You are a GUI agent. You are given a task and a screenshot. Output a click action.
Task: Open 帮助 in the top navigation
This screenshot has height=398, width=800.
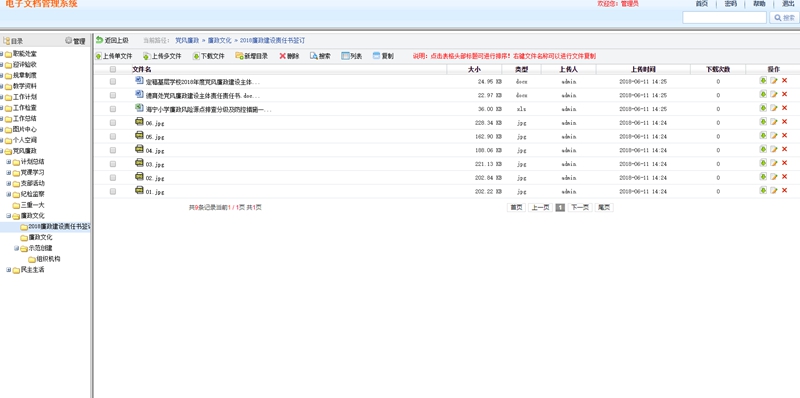pos(759,4)
